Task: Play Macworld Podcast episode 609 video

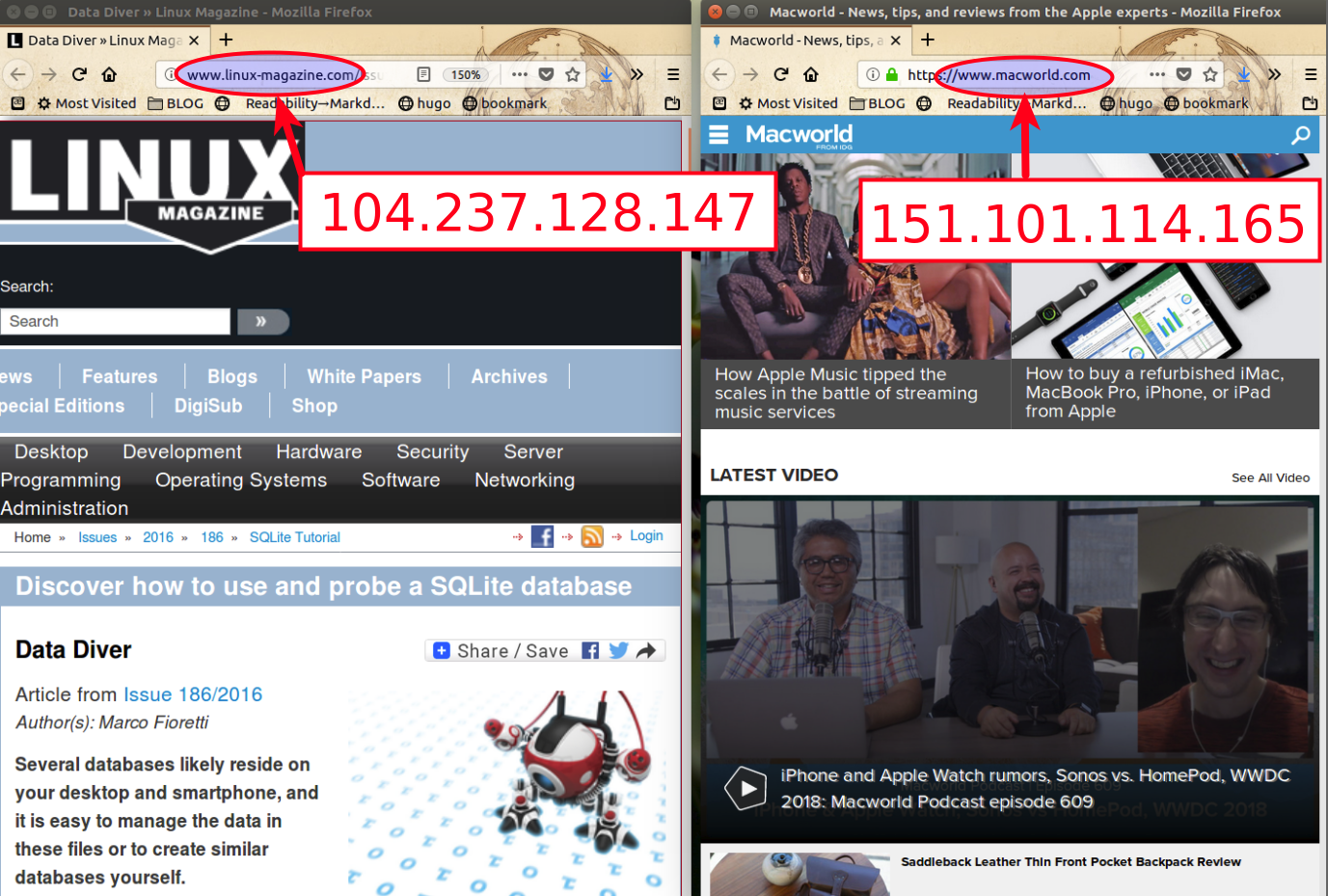Action: coord(745,789)
